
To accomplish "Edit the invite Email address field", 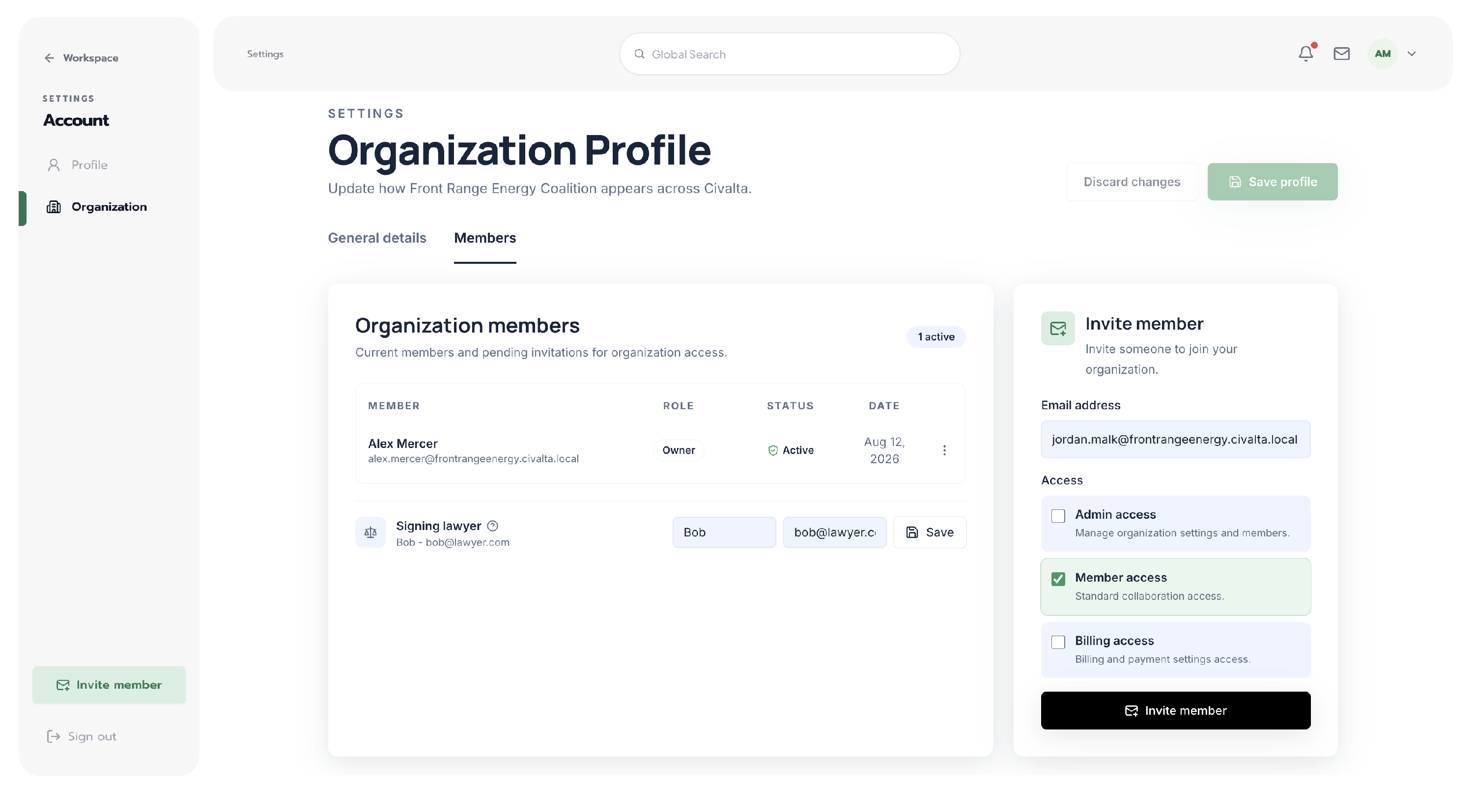I will coord(1175,440).
